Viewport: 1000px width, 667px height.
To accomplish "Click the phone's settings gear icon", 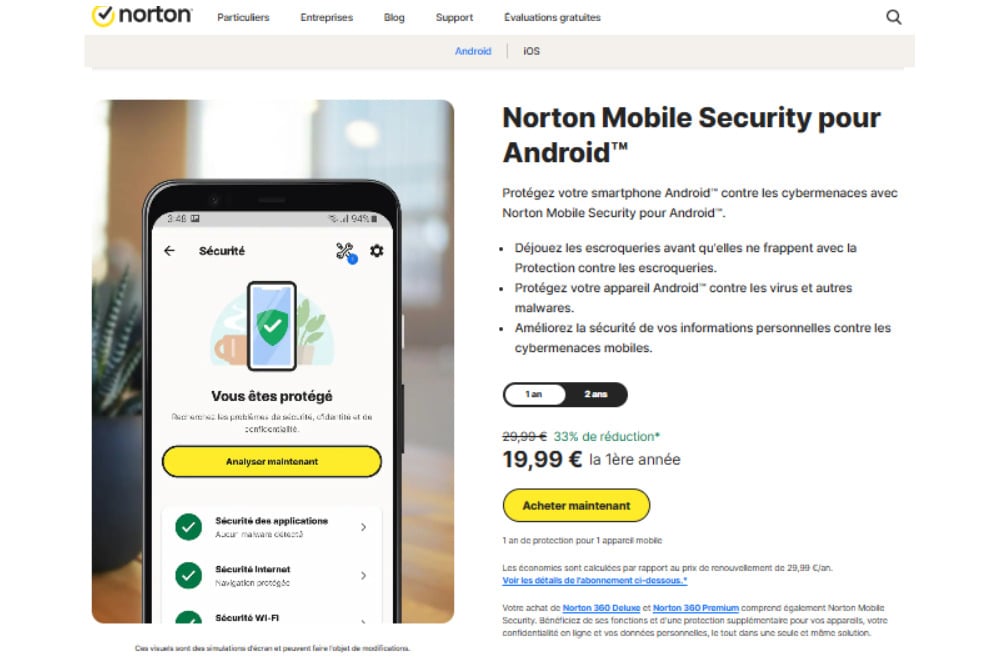I will 377,251.
